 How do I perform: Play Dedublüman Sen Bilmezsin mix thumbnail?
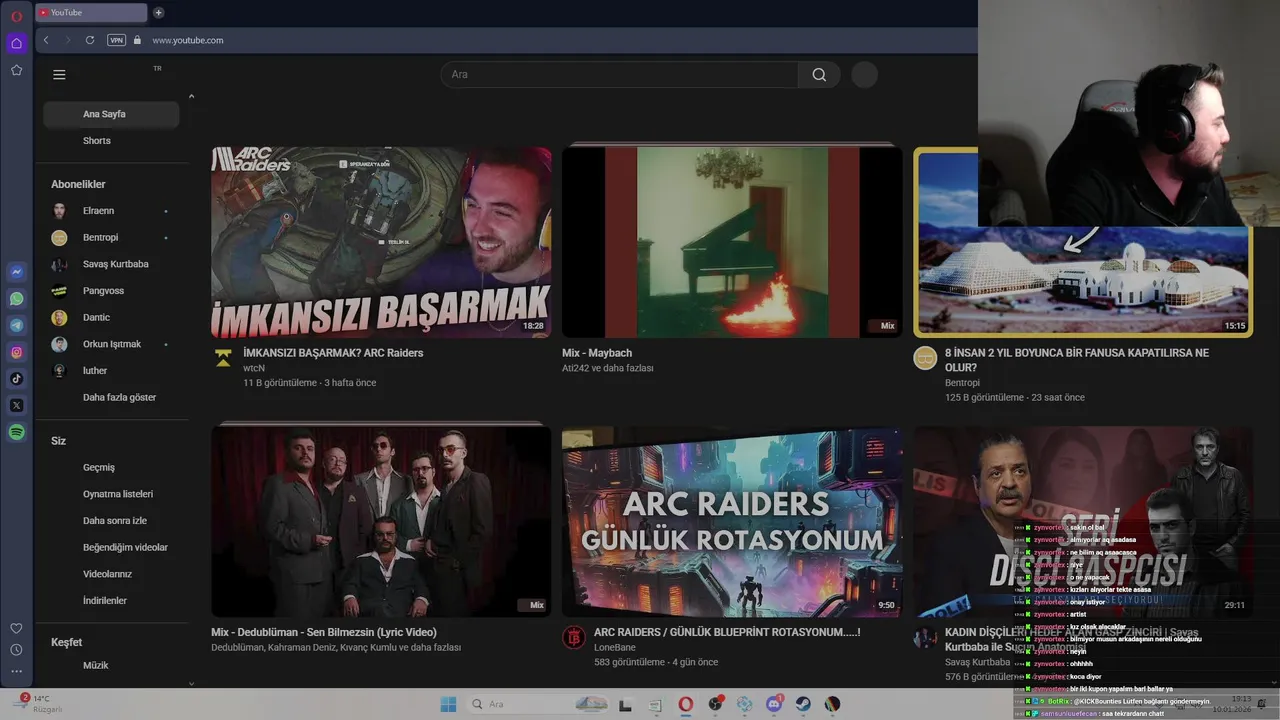(381, 521)
